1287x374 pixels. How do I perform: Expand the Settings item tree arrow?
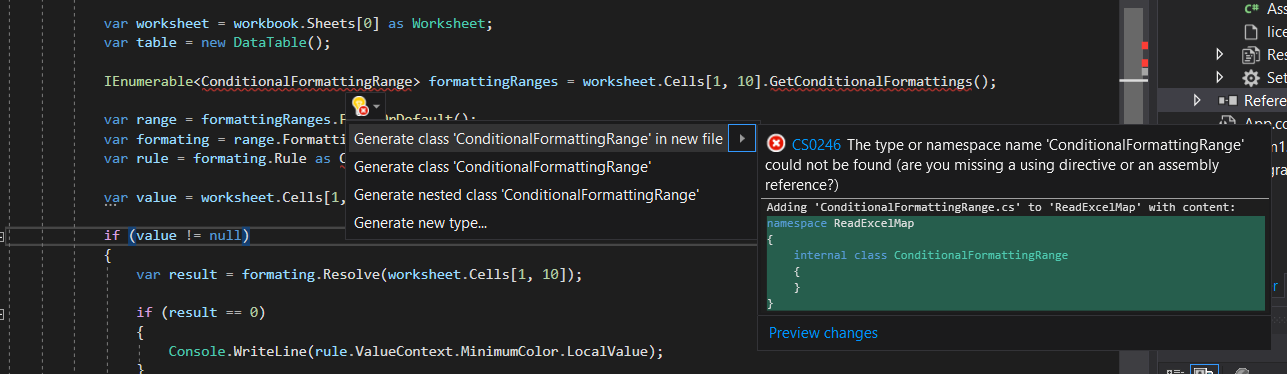pyautogui.click(x=1220, y=77)
